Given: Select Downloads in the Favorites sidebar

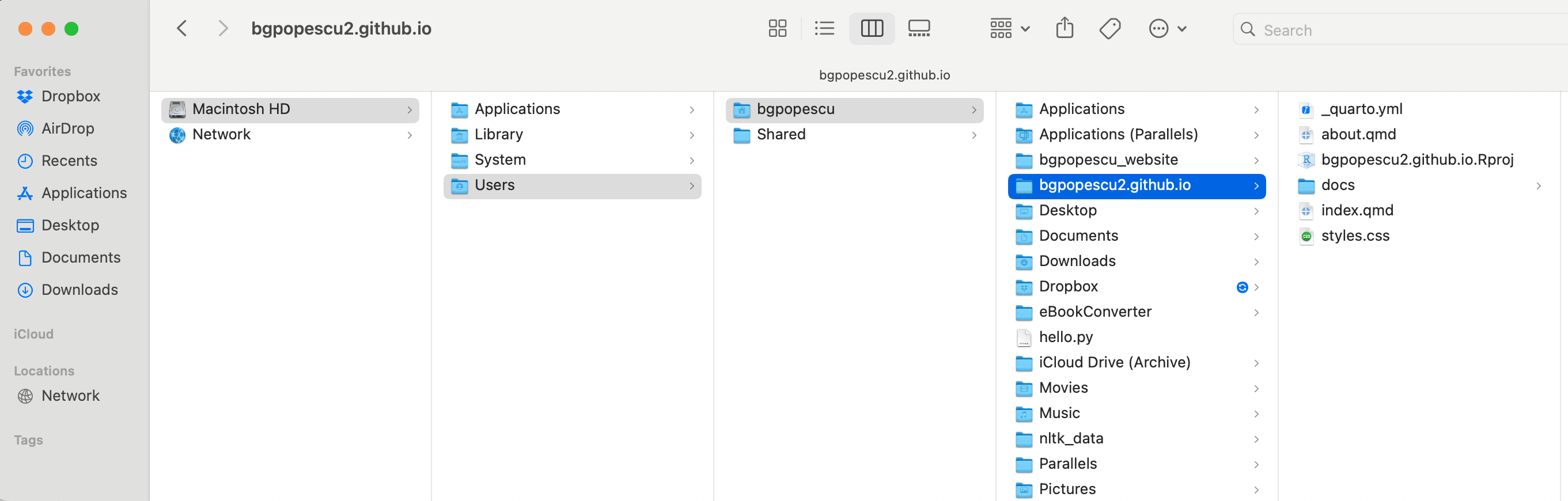Looking at the screenshot, I should pyautogui.click(x=79, y=290).
